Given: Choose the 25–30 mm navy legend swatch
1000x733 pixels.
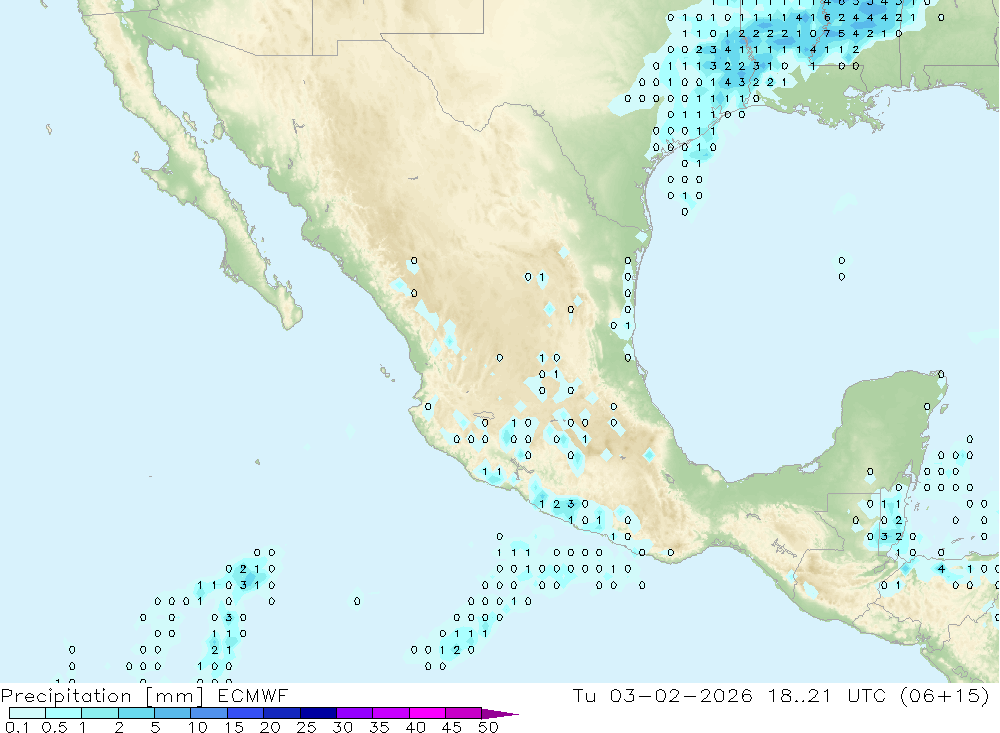Looking at the screenshot, I should click(318, 713).
